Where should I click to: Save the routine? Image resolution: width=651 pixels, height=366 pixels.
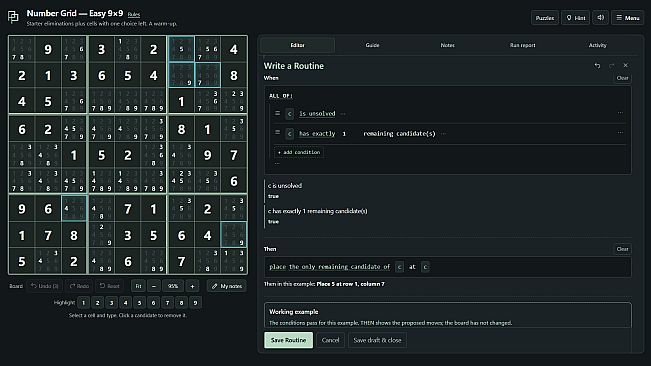pyautogui.click(x=288, y=340)
